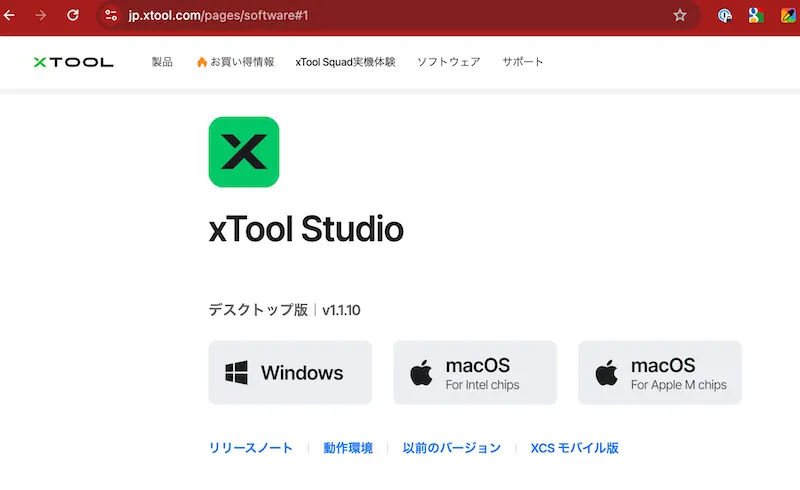Download macOS for Apple M chips
The width and height of the screenshot is (800, 490).
[660, 373]
